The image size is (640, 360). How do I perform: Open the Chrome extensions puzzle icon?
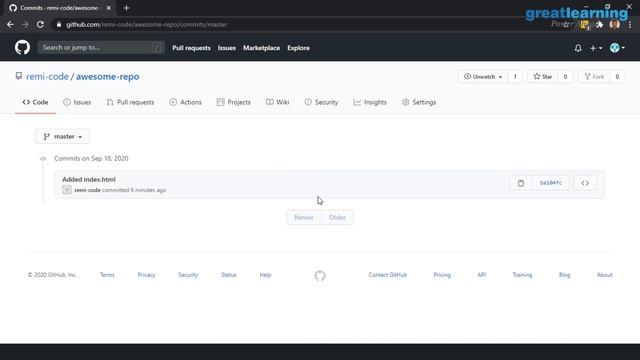pos(600,24)
